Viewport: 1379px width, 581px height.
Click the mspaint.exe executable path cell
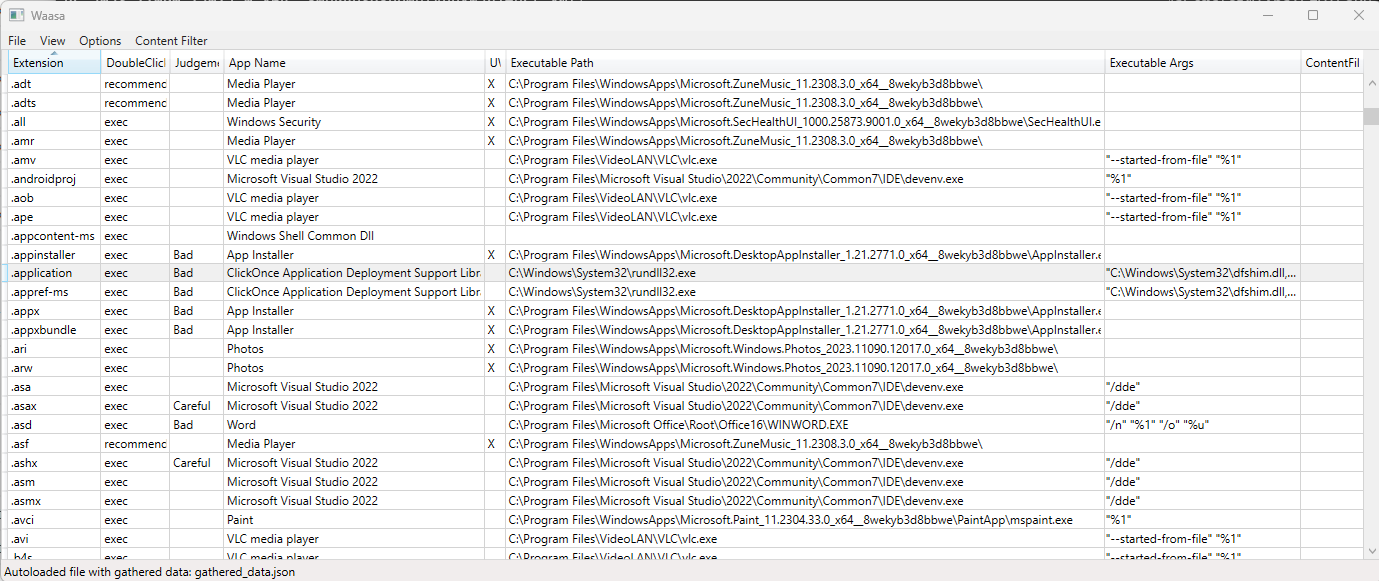coord(805,520)
